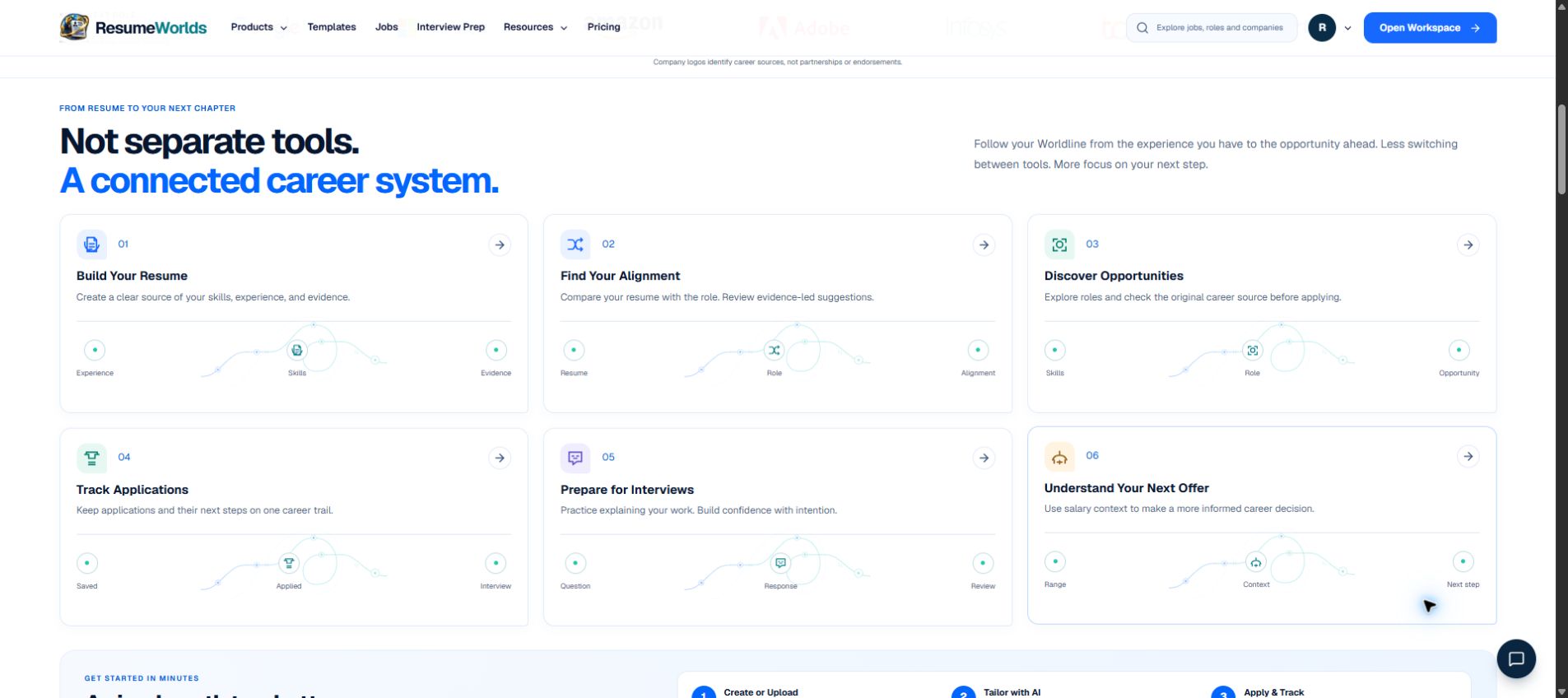The height and width of the screenshot is (698, 1568).
Task: Open the account menu chevron
Action: tap(1347, 28)
